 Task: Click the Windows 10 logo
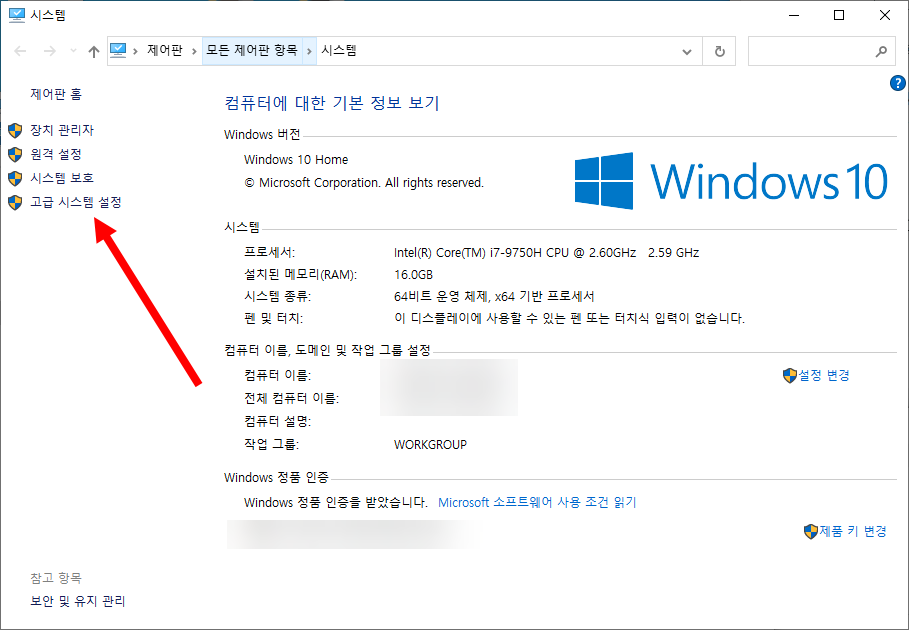[731, 181]
